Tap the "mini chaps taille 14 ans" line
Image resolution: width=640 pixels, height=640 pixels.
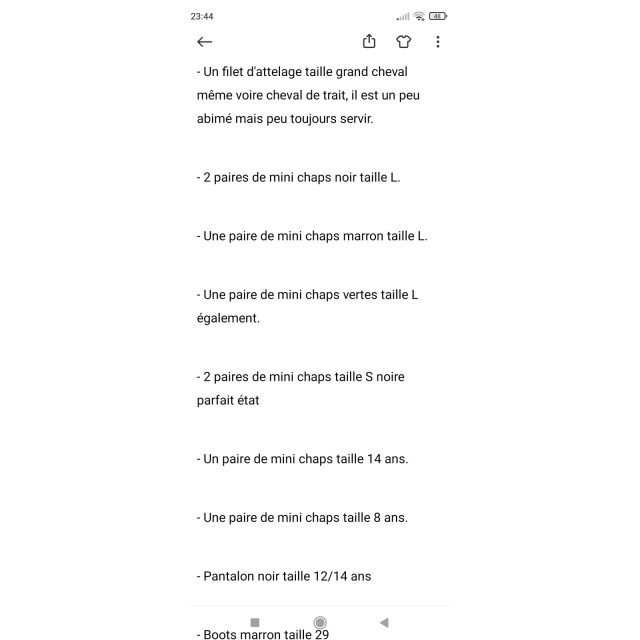click(x=302, y=459)
